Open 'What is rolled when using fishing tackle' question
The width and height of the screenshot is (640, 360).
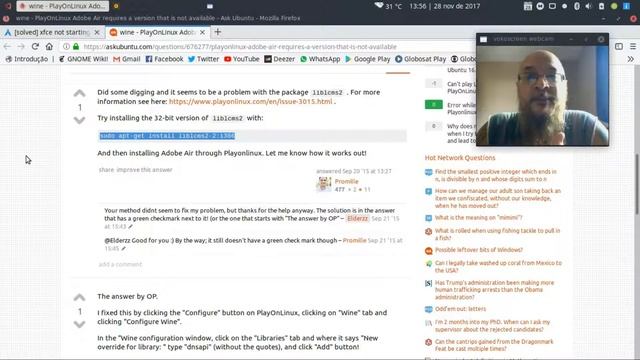[497, 234]
